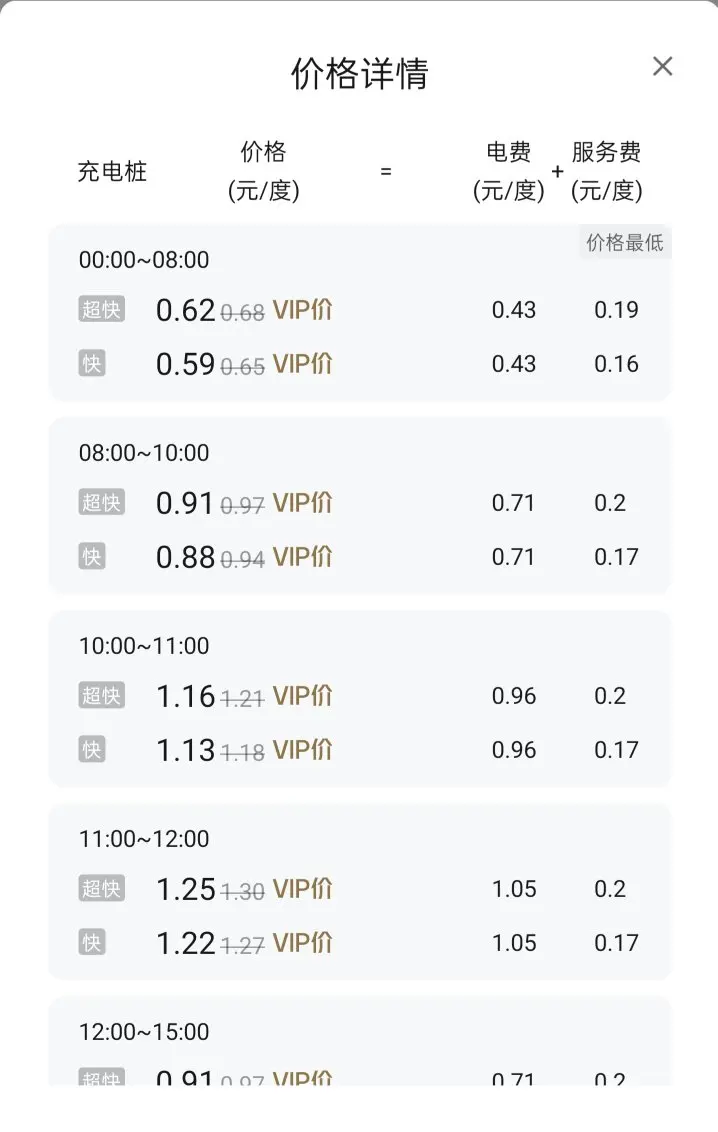Tap the 超快 badge in 00:00~08:00
The width and height of the screenshot is (718, 1132).
pos(102,309)
